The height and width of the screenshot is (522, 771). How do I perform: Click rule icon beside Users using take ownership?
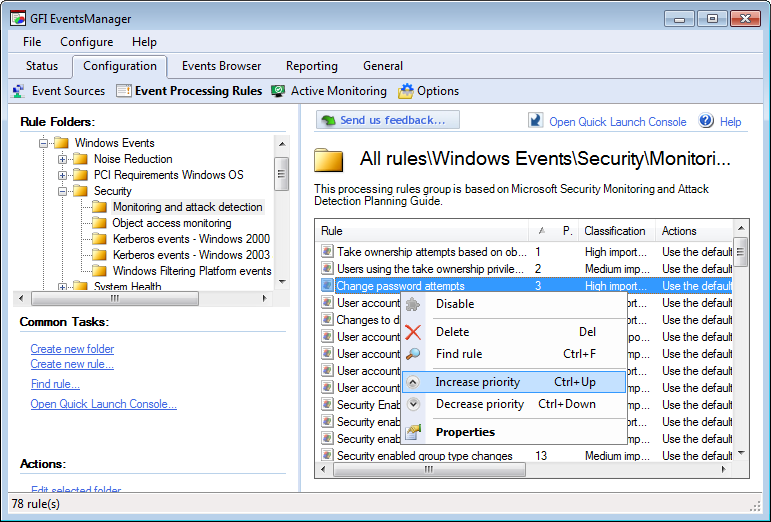pos(327,269)
